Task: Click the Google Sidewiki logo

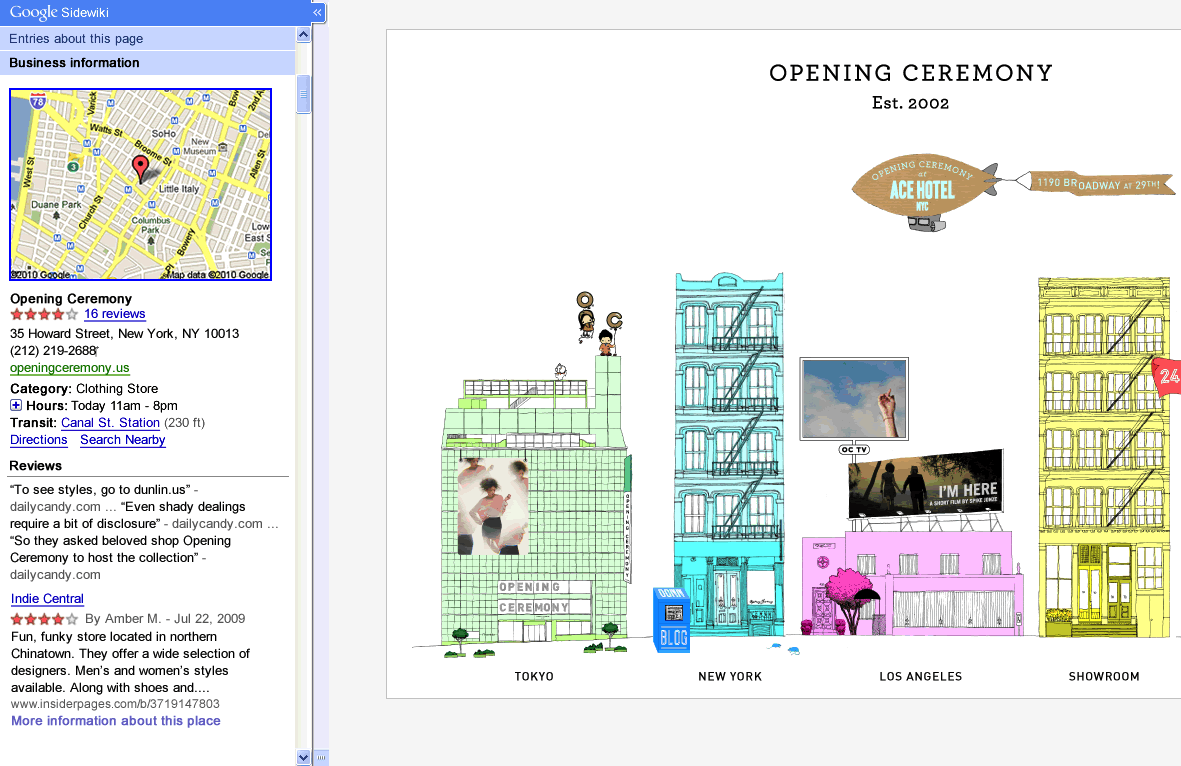Action: point(59,12)
